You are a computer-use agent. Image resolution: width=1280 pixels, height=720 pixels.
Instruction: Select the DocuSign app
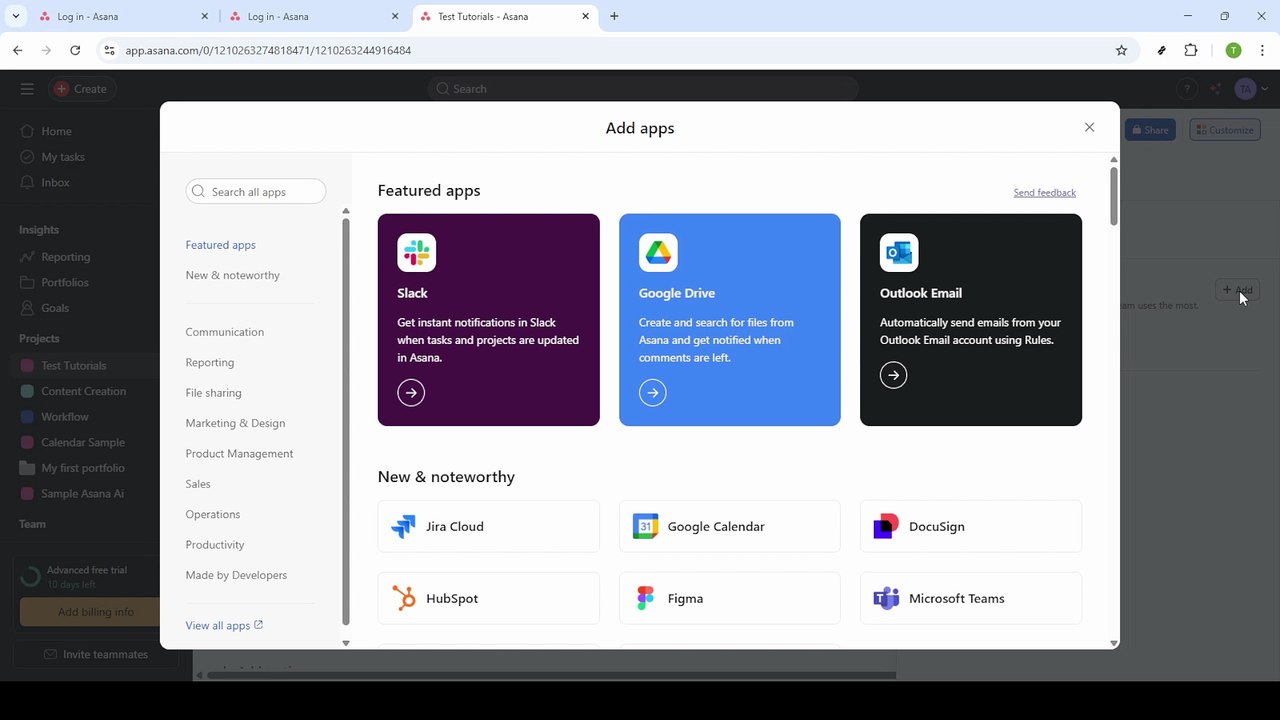pos(971,526)
